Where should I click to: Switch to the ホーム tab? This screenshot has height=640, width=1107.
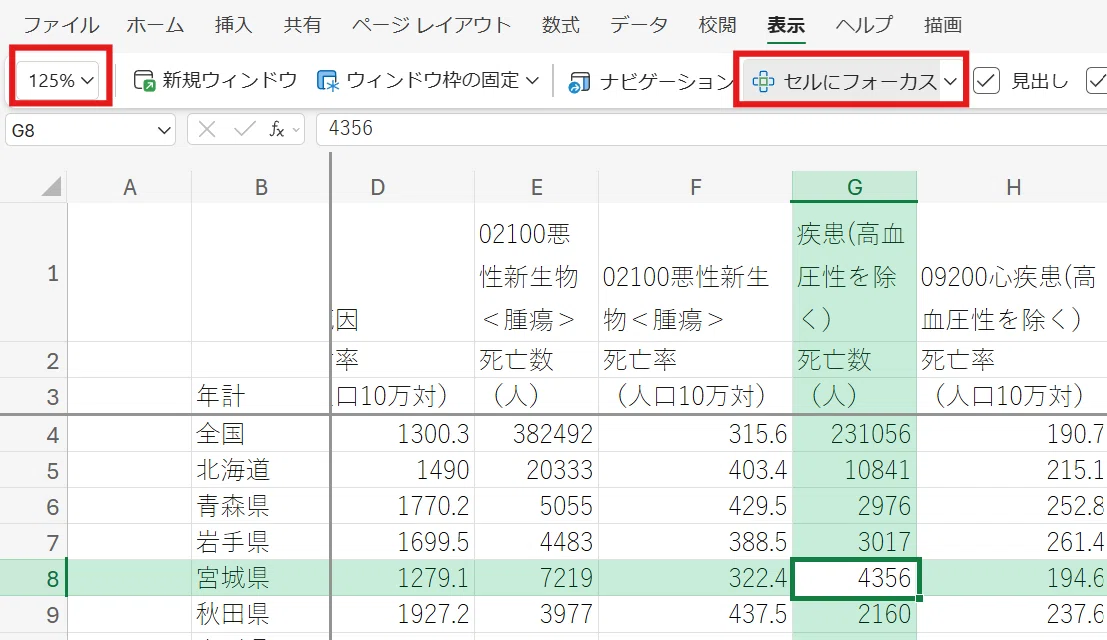(x=155, y=25)
